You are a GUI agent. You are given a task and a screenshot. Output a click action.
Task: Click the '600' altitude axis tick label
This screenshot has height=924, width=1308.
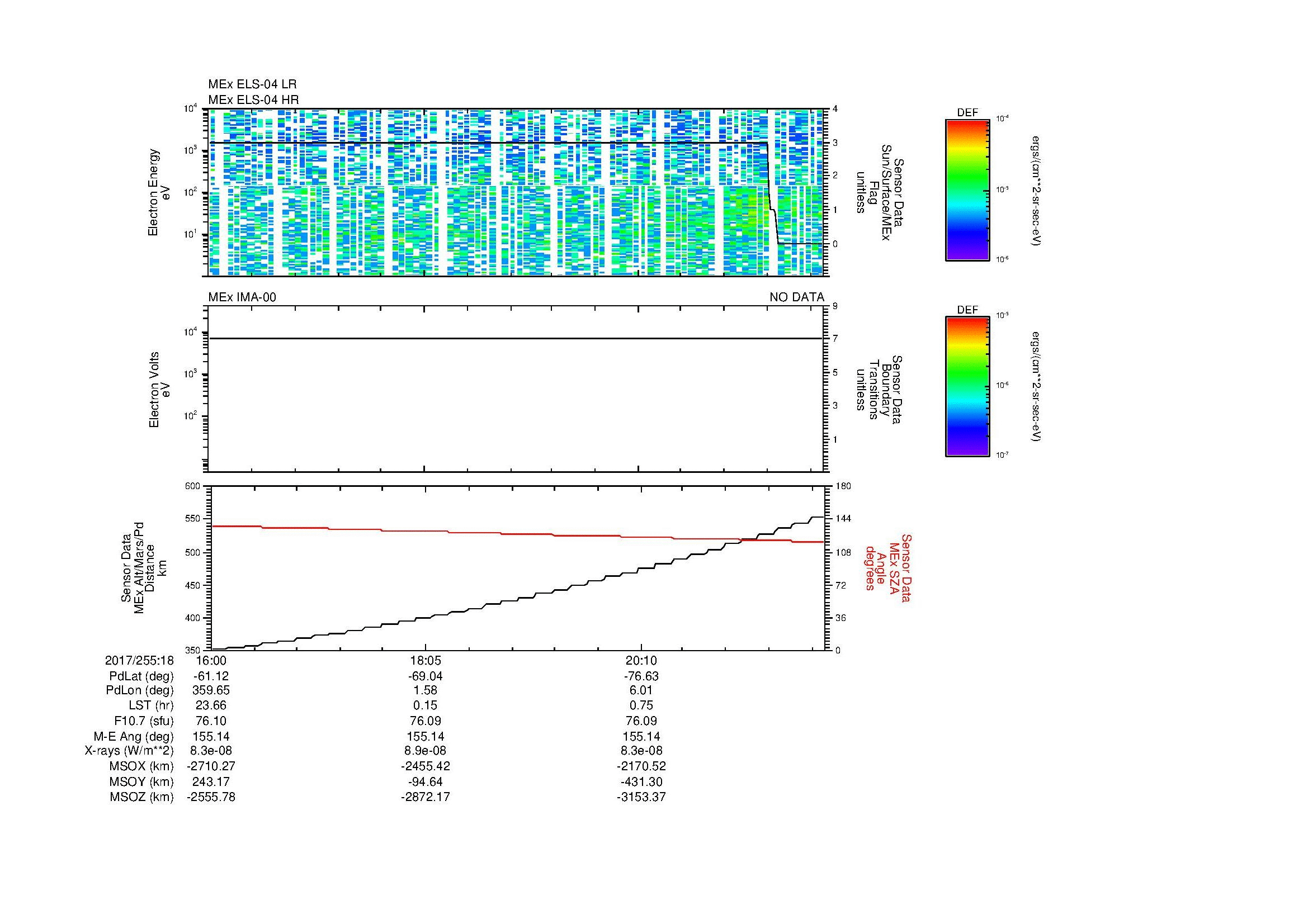pyautogui.click(x=193, y=486)
